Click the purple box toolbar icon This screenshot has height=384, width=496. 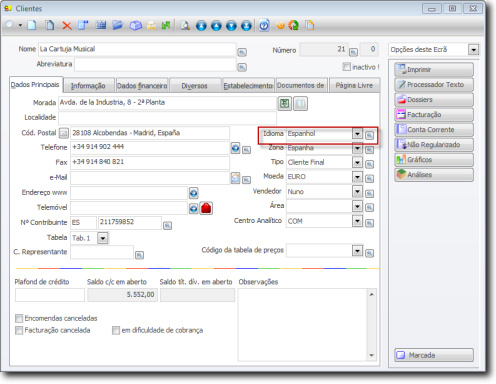(135, 26)
